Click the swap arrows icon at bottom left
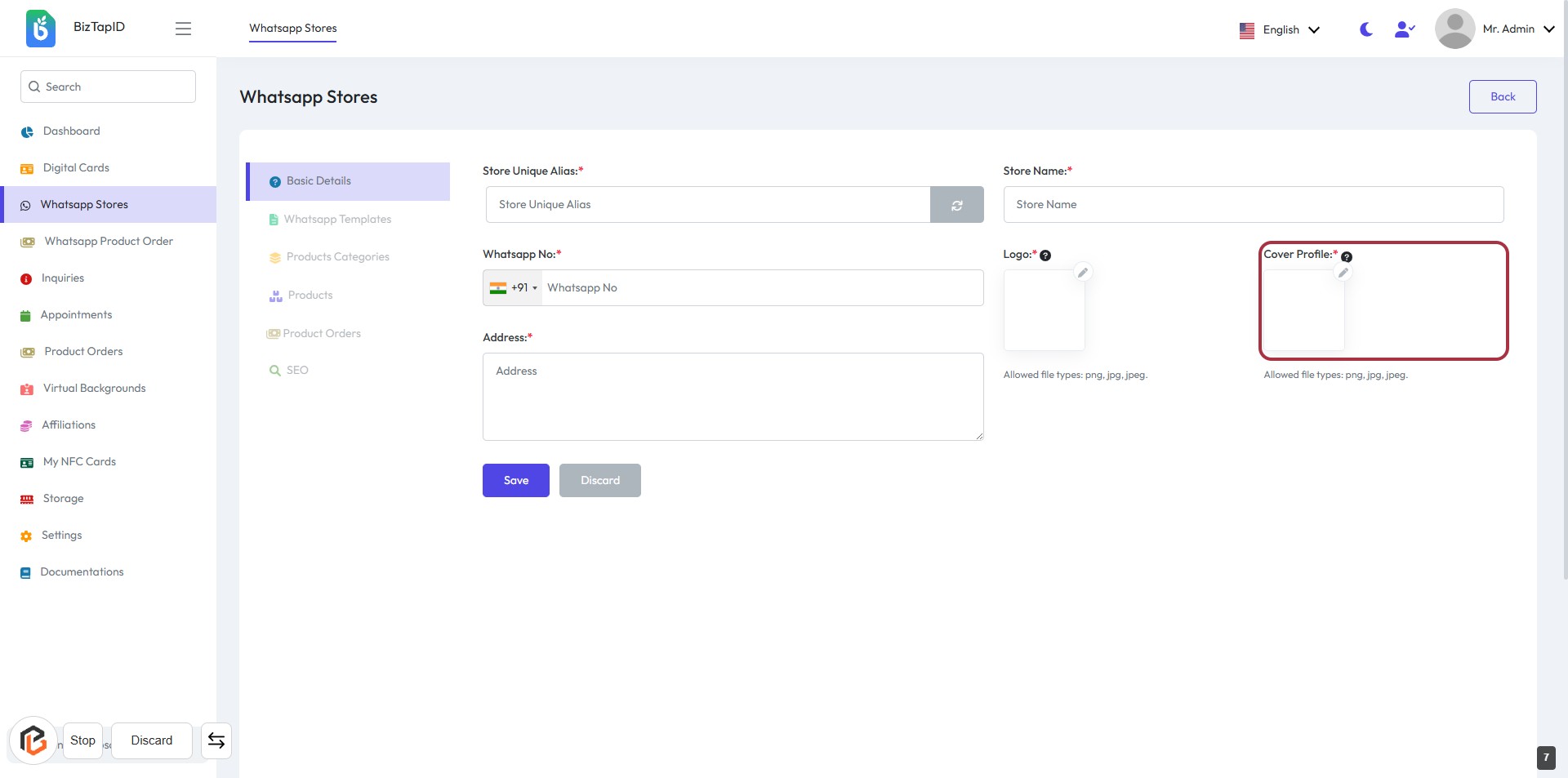This screenshot has height=778, width=1568. coord(216,740)
